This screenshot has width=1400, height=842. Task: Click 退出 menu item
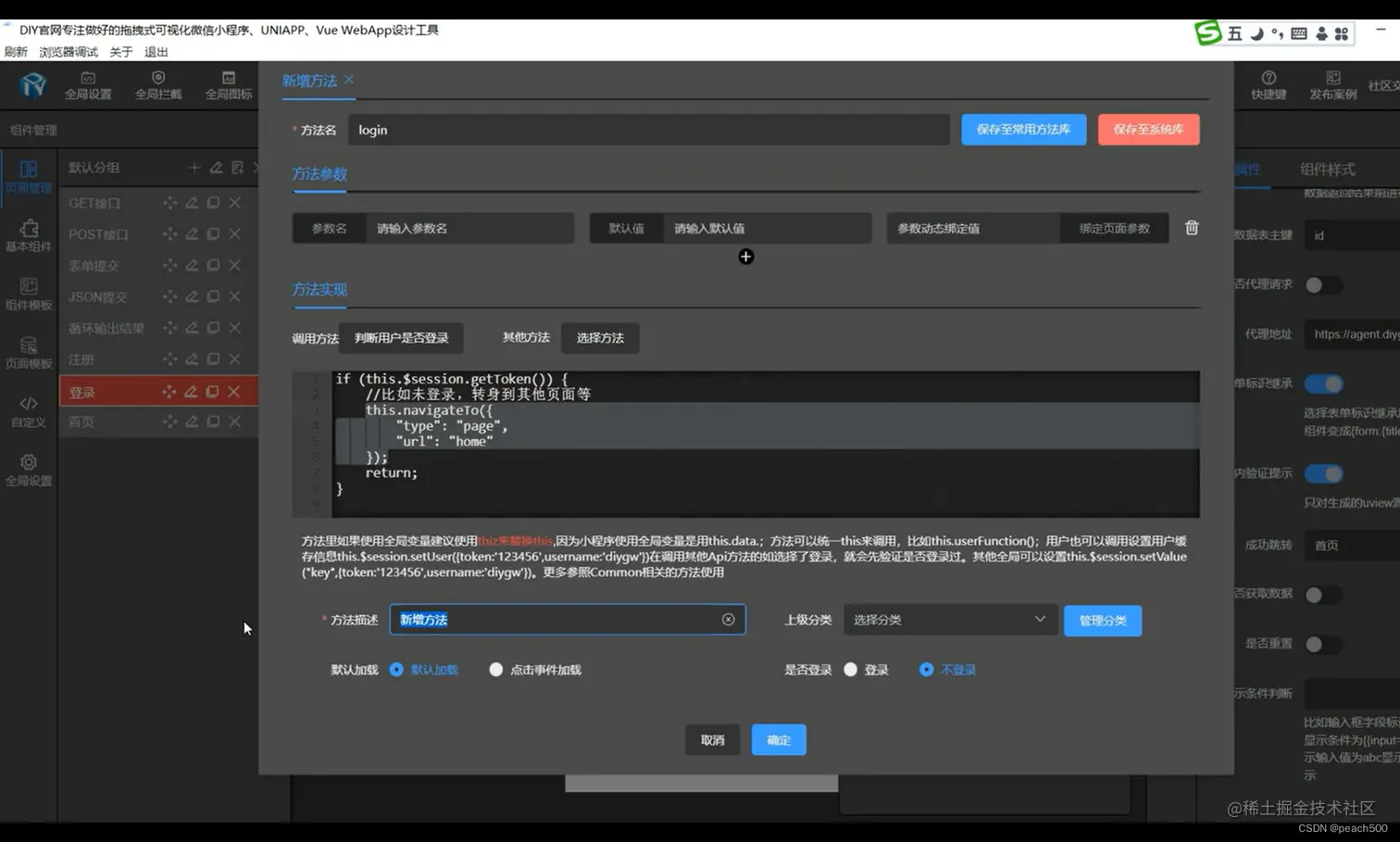pyautogui.click(x=156, y=52)
